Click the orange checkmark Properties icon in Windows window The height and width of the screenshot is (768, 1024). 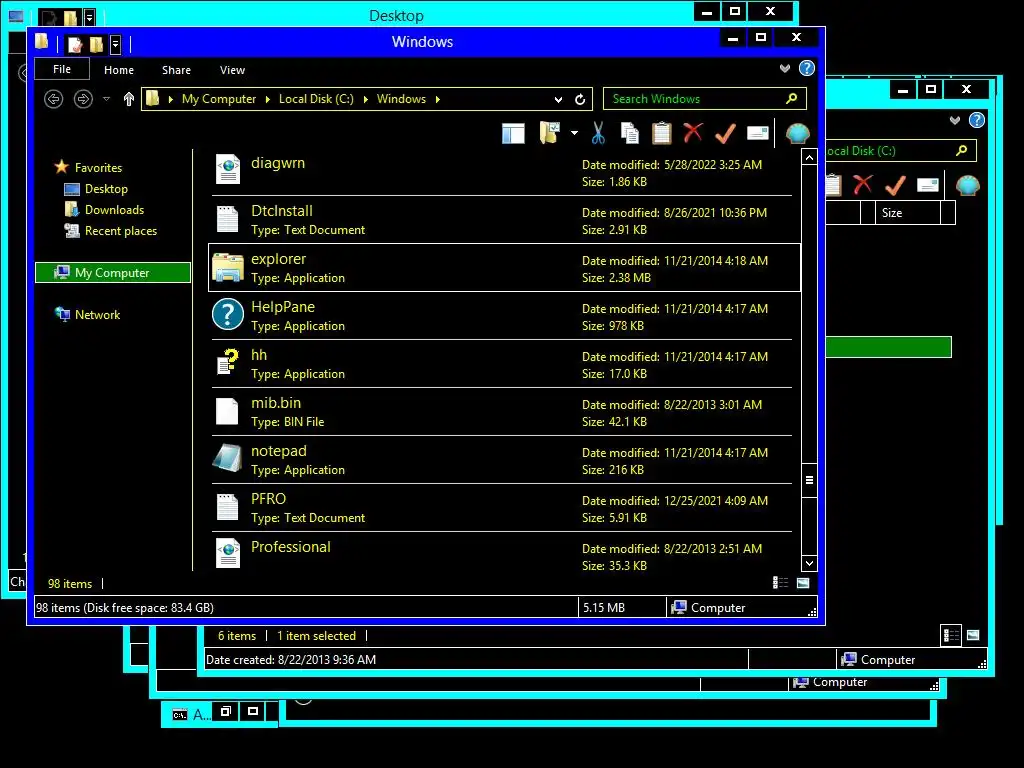725,133
